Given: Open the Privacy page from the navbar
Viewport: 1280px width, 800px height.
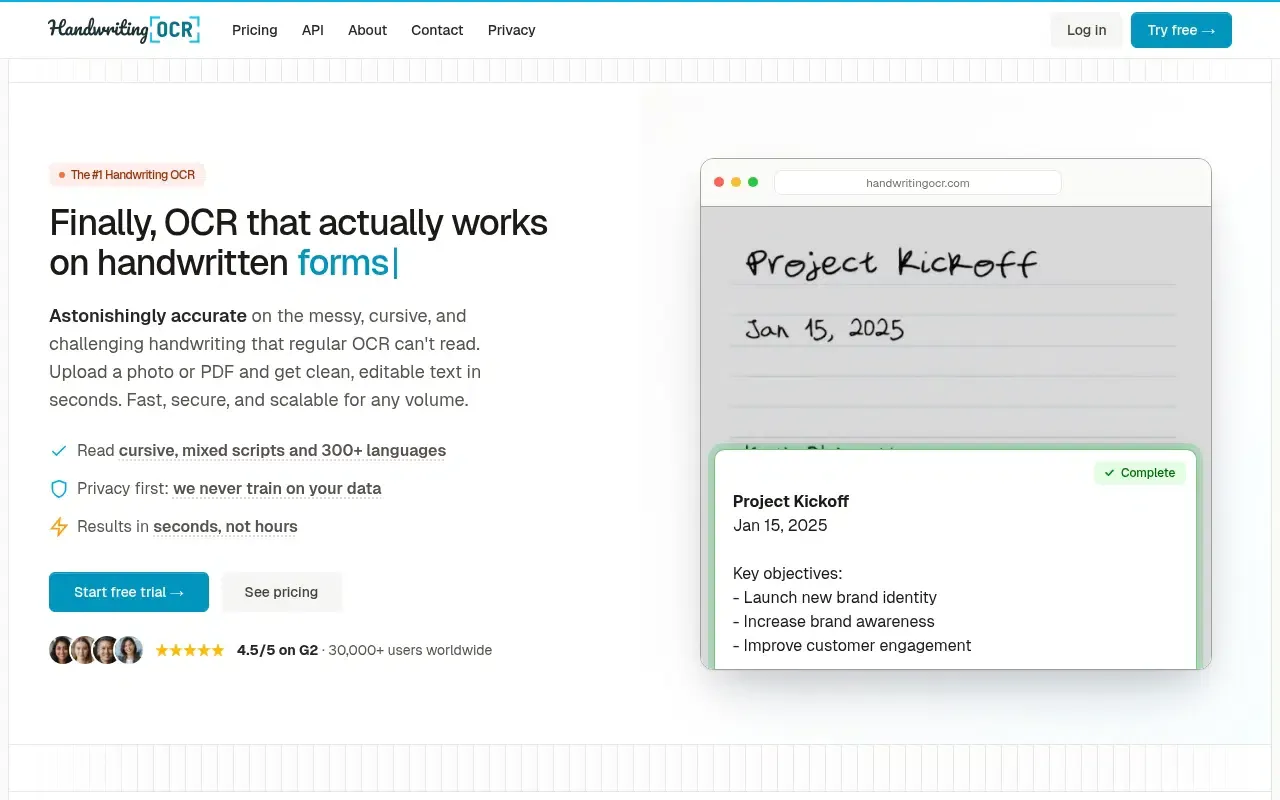Looking at the screenshot, I should coord(512,30).
